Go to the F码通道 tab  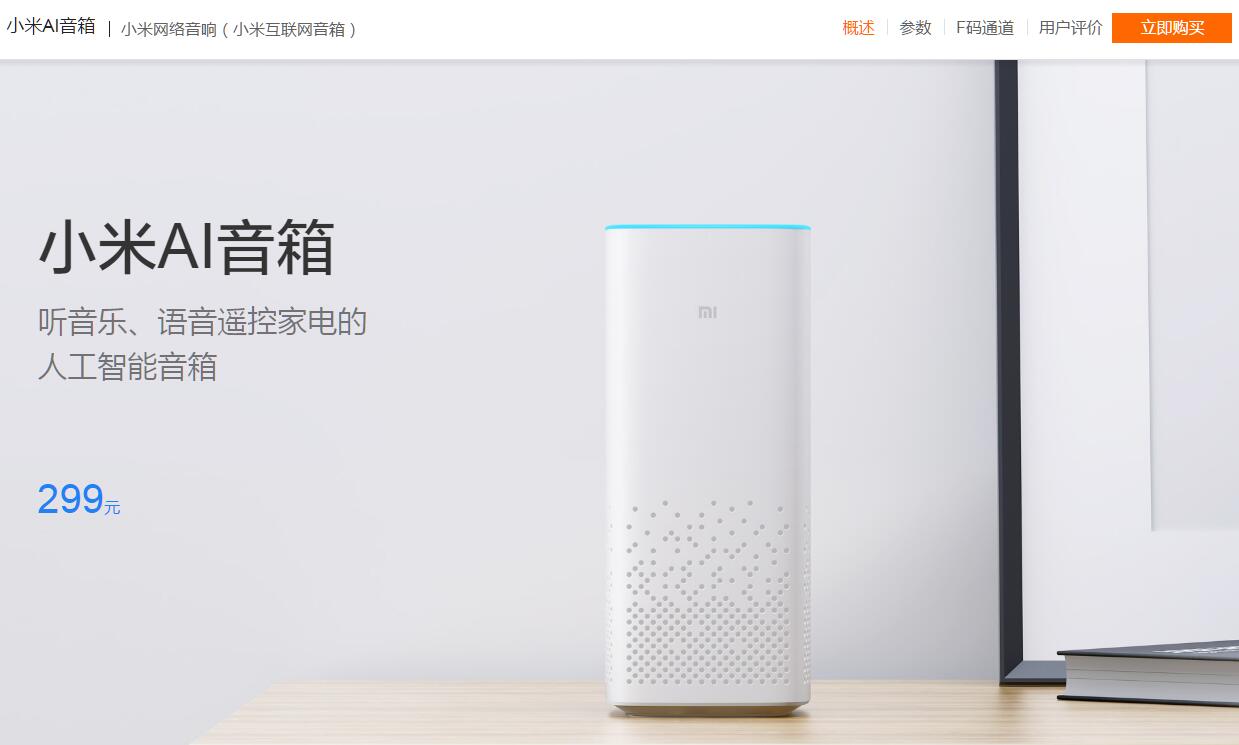[x=985, y=28]
